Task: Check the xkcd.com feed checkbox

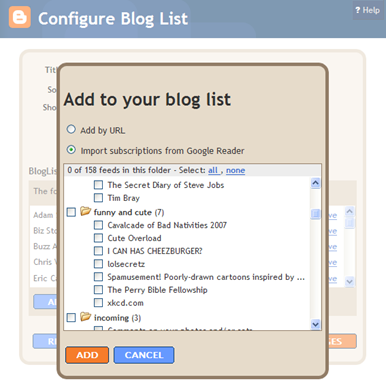Action: (98, 303)
